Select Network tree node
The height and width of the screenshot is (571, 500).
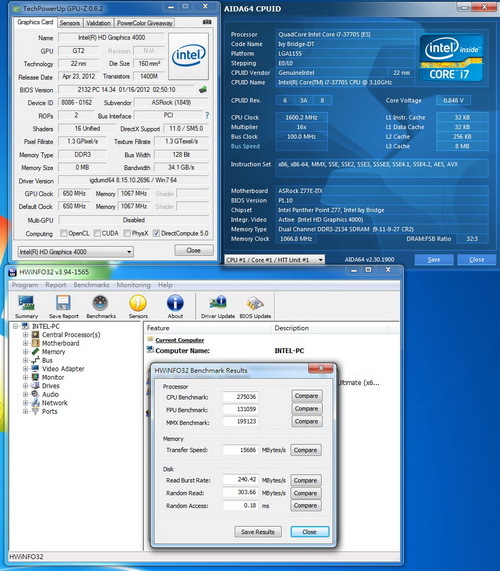pyautogui.click(x=55, y=403)
